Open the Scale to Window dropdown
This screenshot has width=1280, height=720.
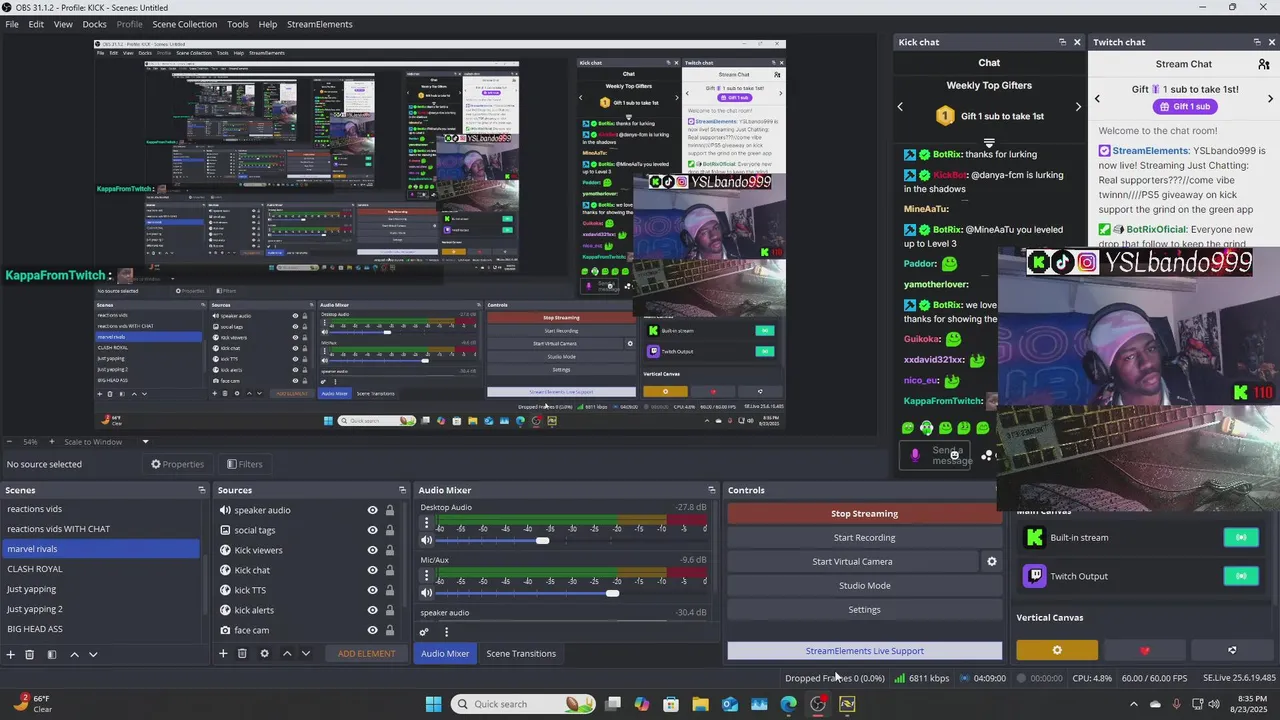coord(145,442)
